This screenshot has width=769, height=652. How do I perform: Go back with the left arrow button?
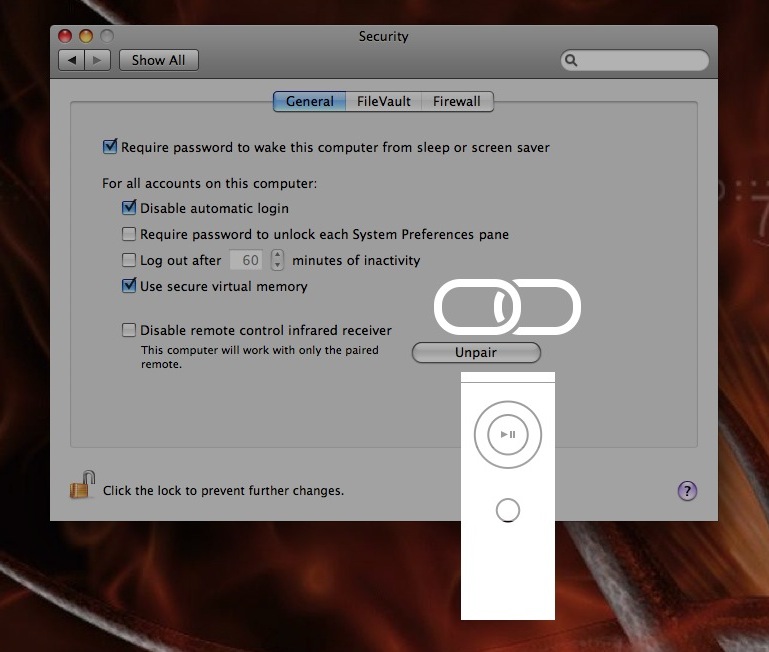[72, 60]
